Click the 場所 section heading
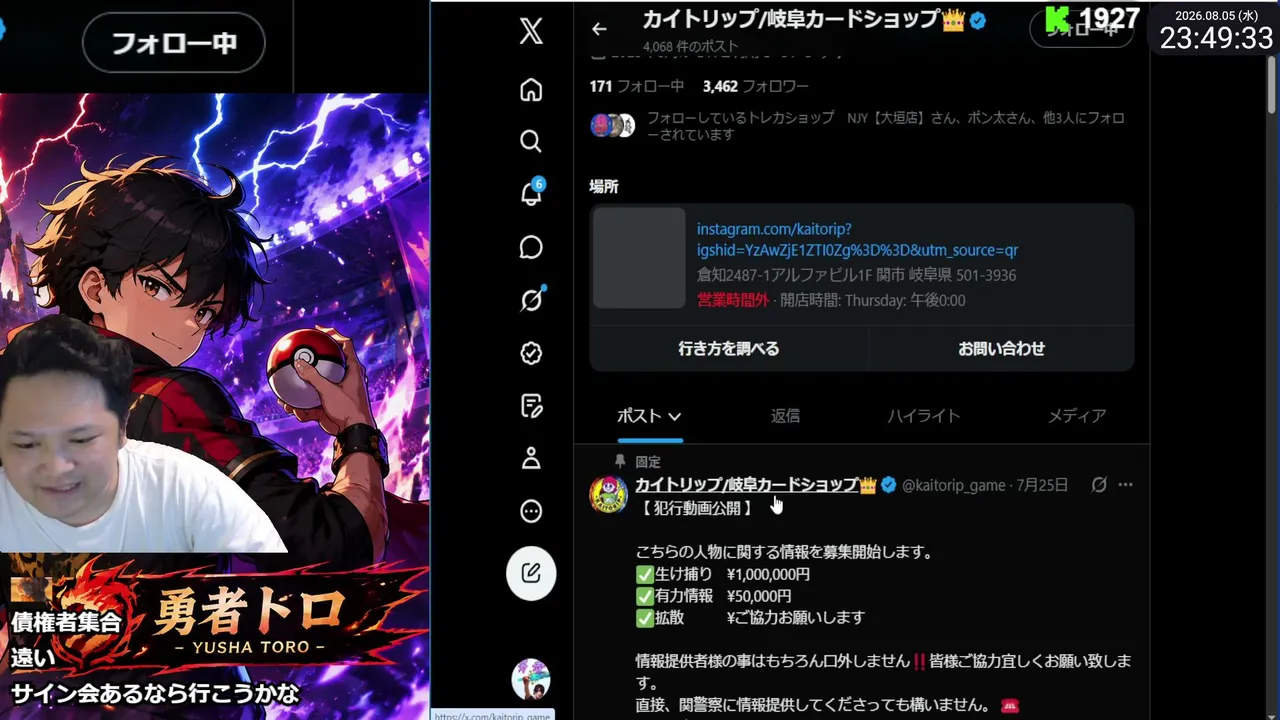The image size is (1280, 720). (604, 187)
